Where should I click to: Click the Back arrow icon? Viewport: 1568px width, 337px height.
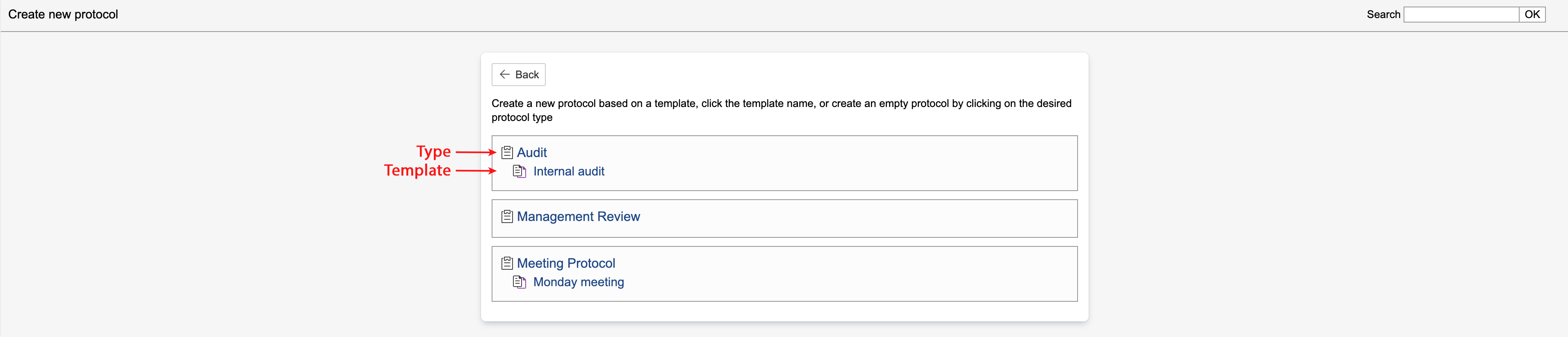click(505, 75)
